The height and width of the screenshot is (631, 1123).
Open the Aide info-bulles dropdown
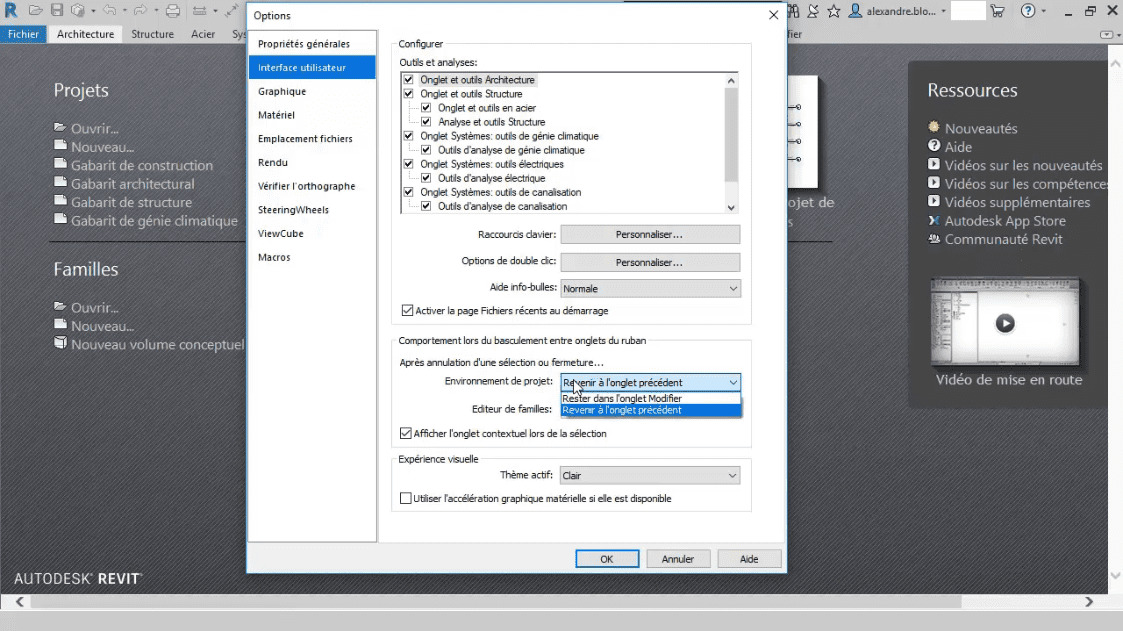[x=650, y=289]
